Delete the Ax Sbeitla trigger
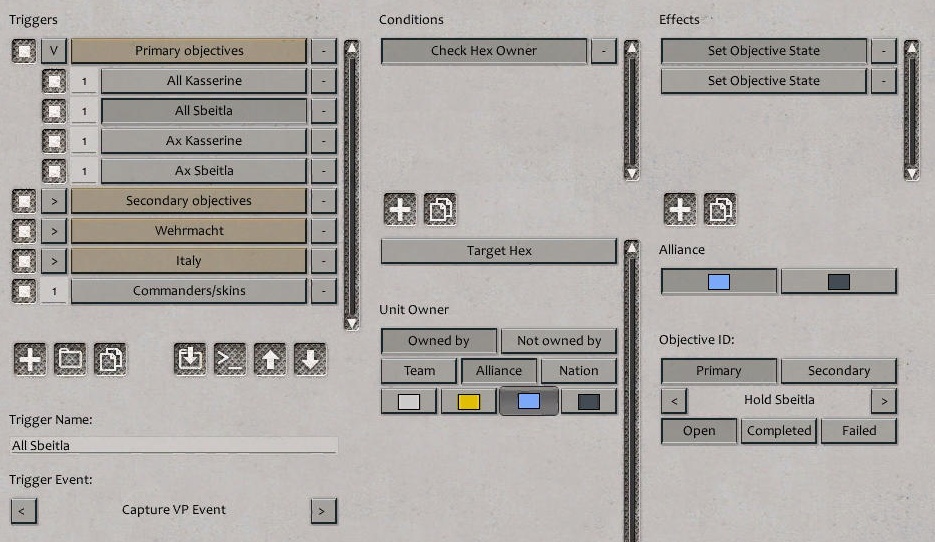This screenshot has width=935, height=542. click(323, 171)
